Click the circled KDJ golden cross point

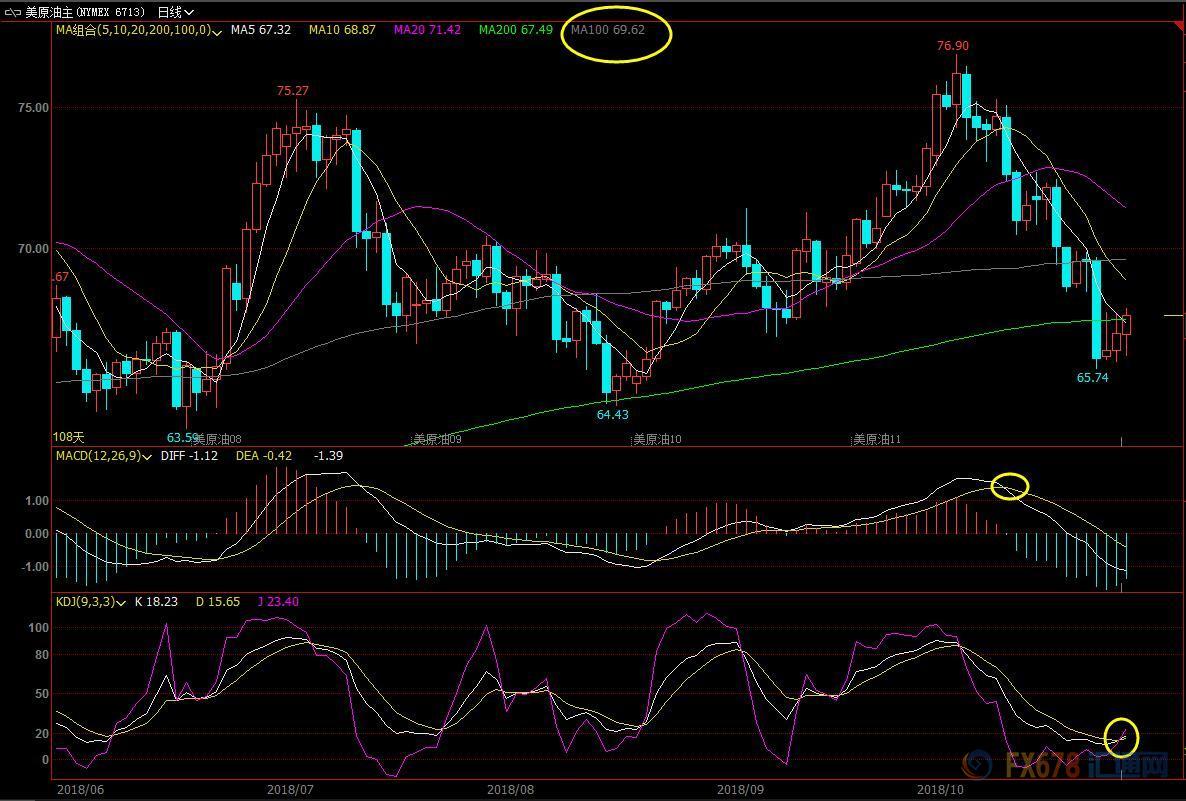(x=1121, y=735)
